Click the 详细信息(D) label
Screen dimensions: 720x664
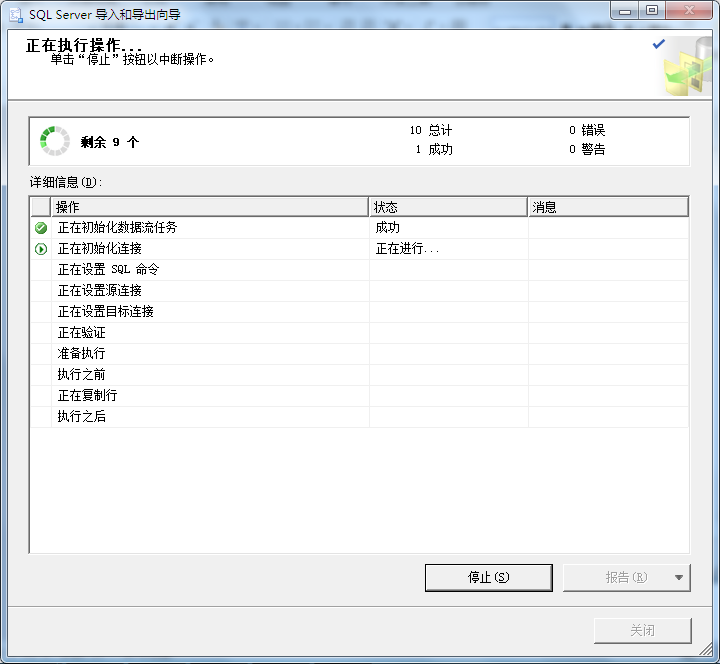pyautogui.click(x=66, y=182)
